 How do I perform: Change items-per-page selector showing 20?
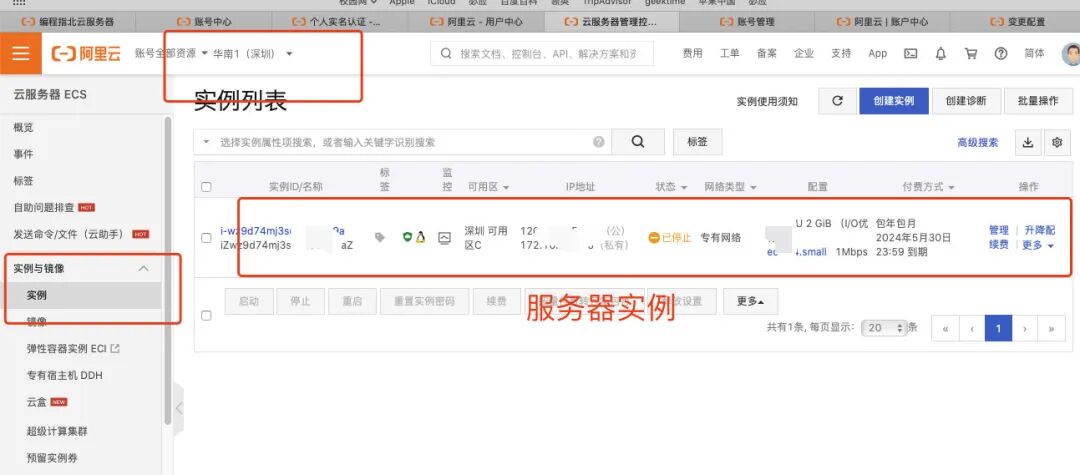pyautogui.click(x=884, y=328)
